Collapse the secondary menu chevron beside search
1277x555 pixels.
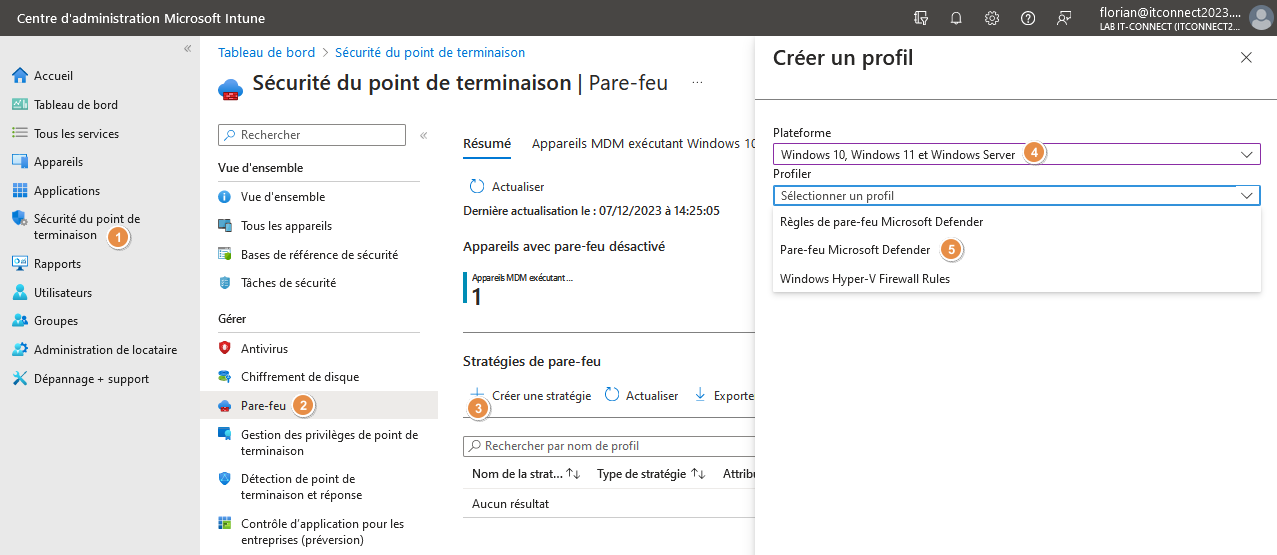pos(423,135)
